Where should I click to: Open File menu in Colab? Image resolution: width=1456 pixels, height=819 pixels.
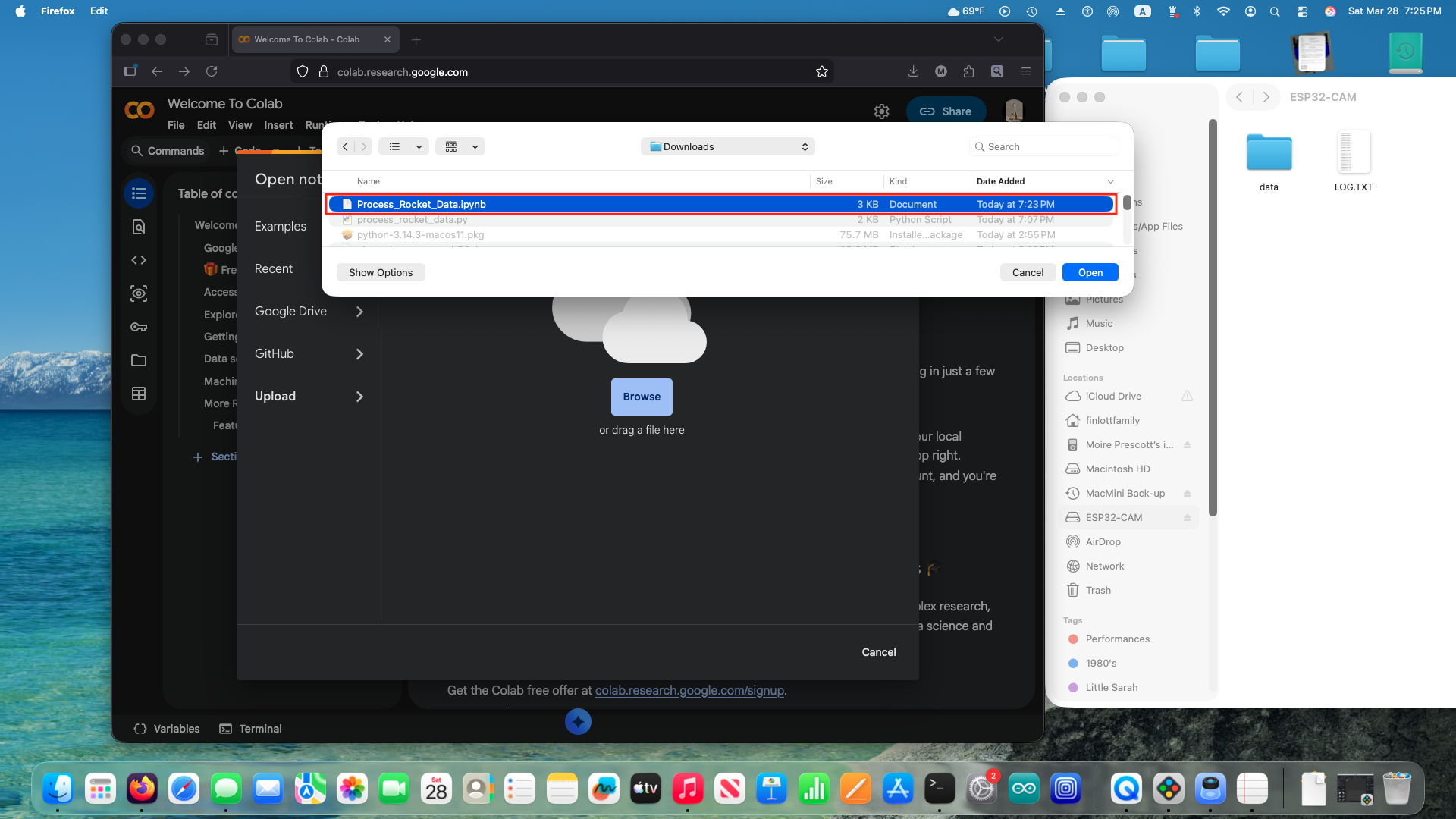176,125
